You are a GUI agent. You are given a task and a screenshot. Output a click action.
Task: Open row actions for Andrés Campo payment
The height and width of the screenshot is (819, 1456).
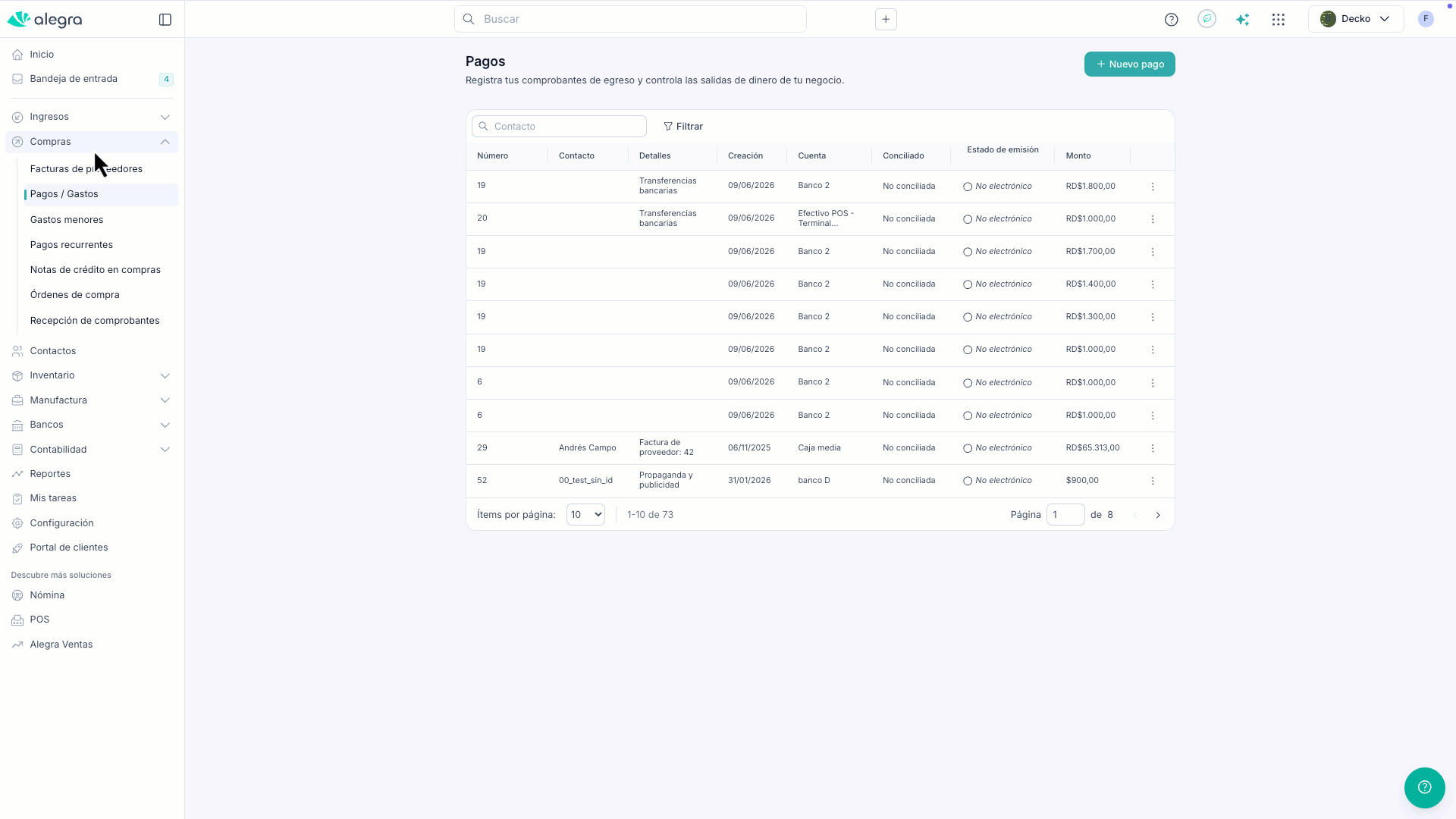pos(1153,448)
